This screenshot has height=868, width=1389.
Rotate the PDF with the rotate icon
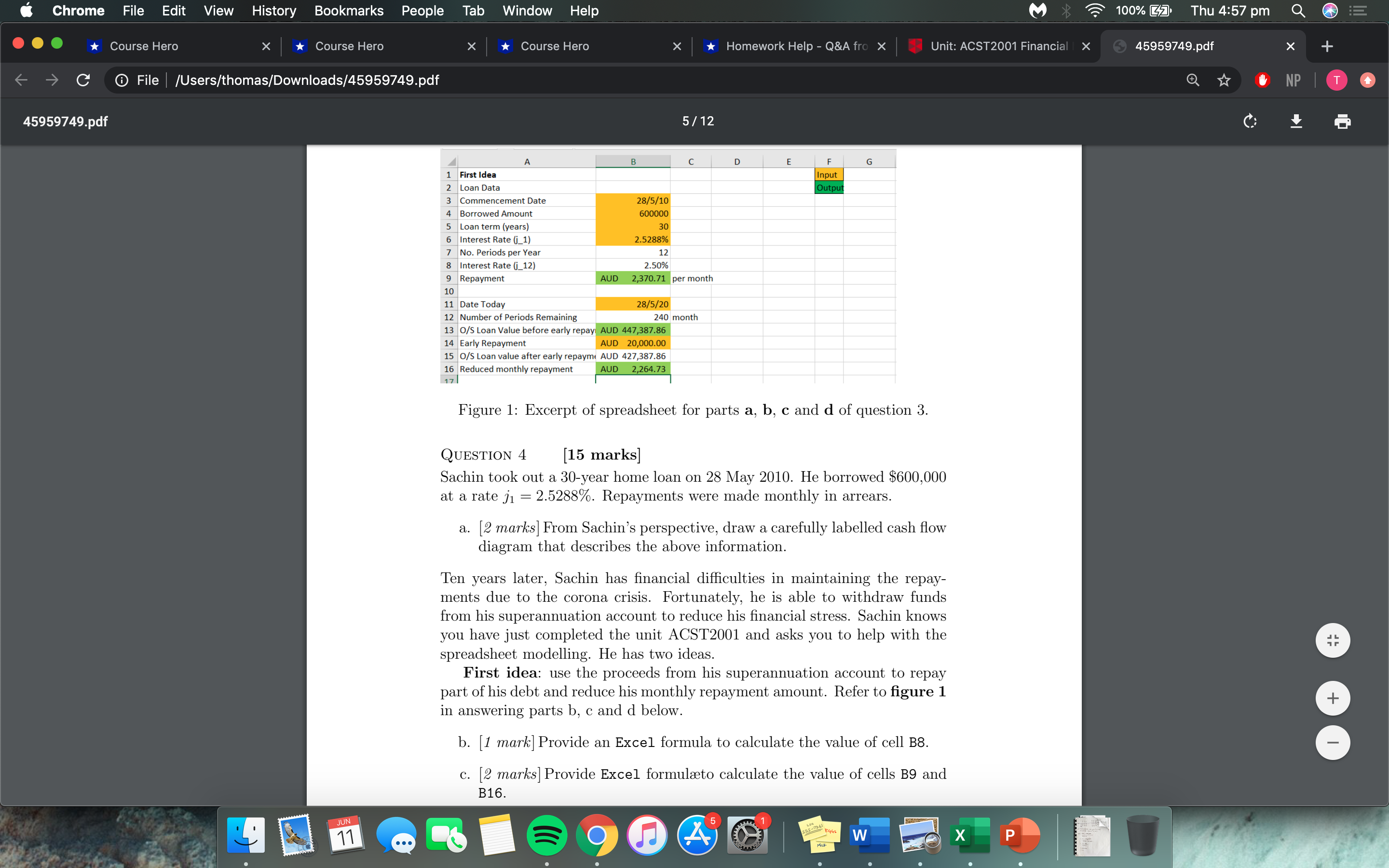coord(1250,121)
